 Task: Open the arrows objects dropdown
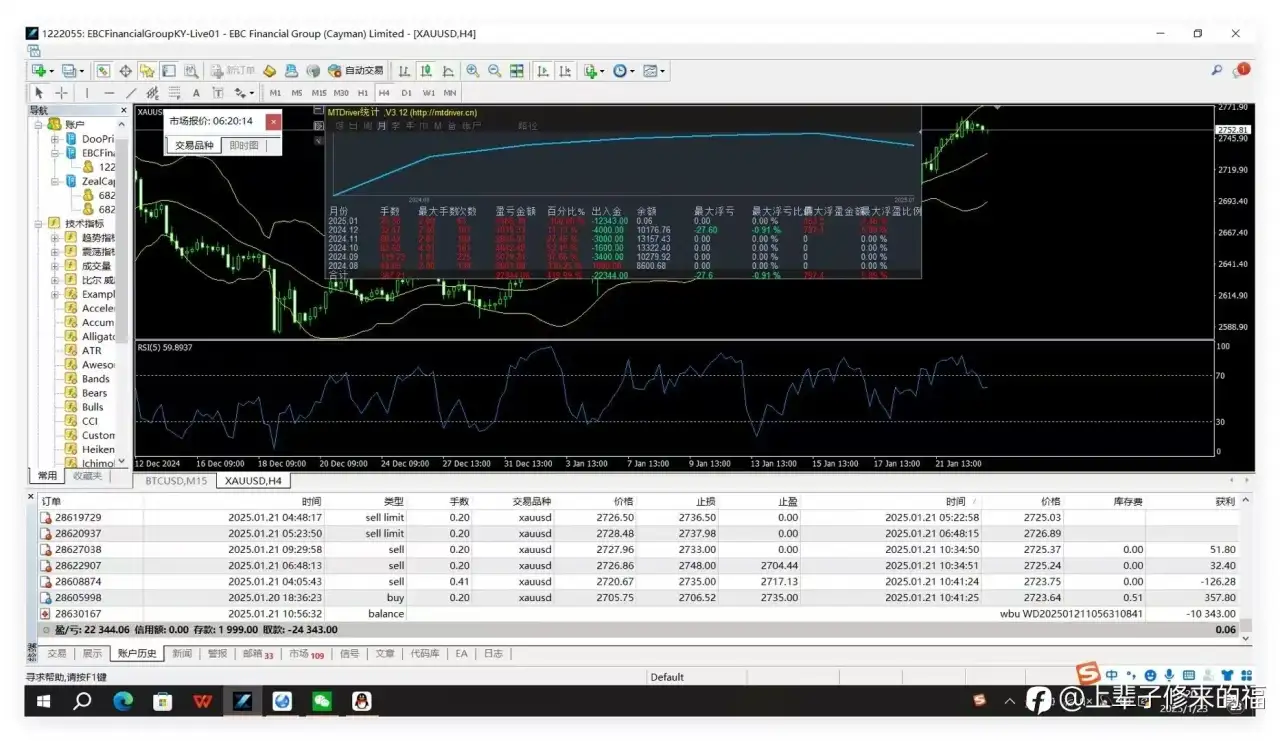tap(243, 93)
